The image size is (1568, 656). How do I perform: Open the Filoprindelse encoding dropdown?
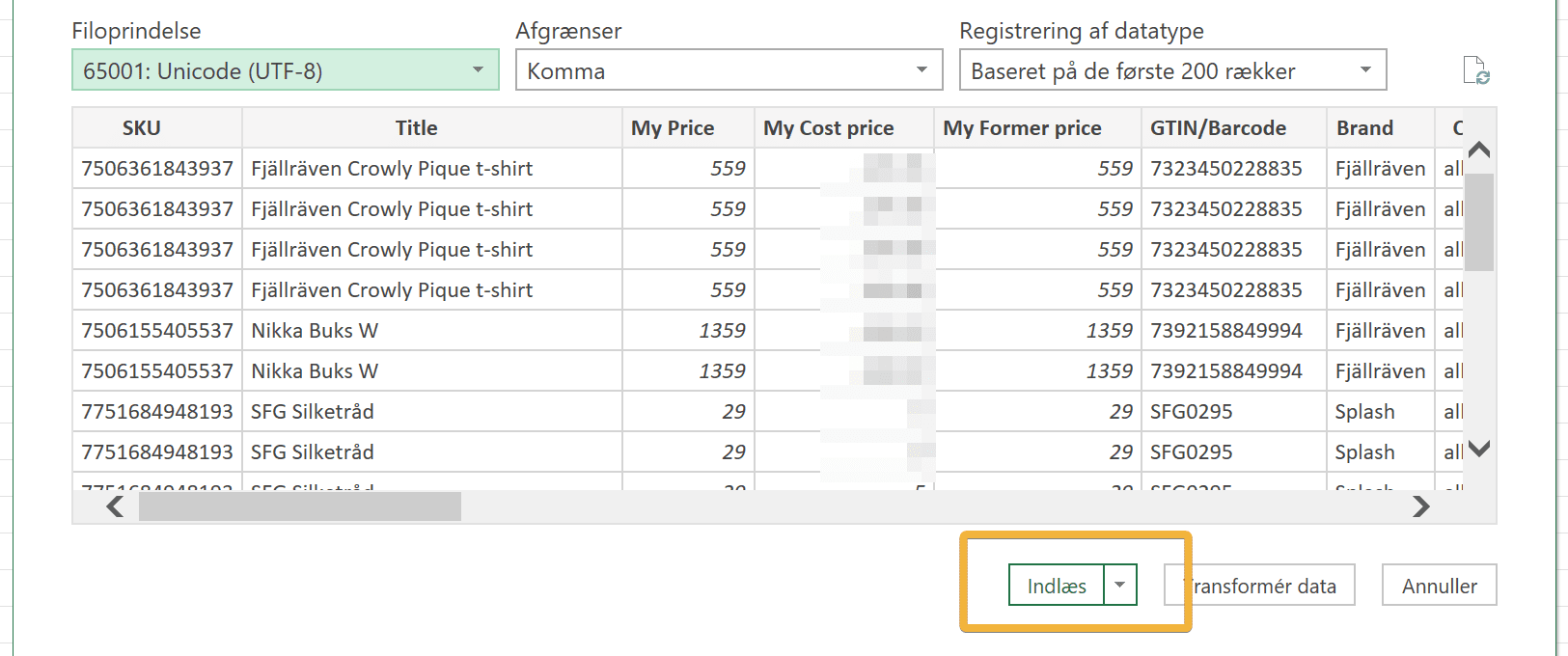286,70
